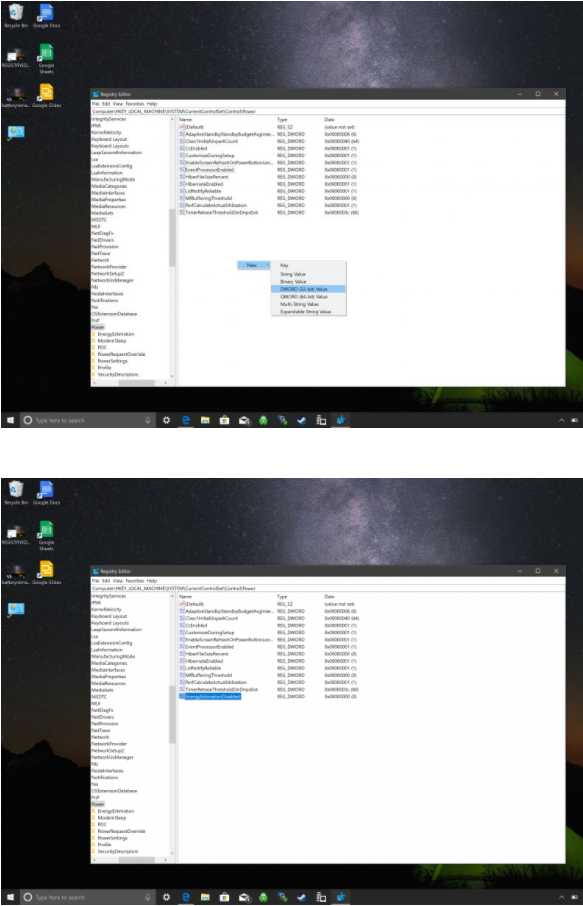Open Google Sheets shortcut on top screenshot's desktop
Image resolution: width=583 pixels, height=906 pixels.
46,60
